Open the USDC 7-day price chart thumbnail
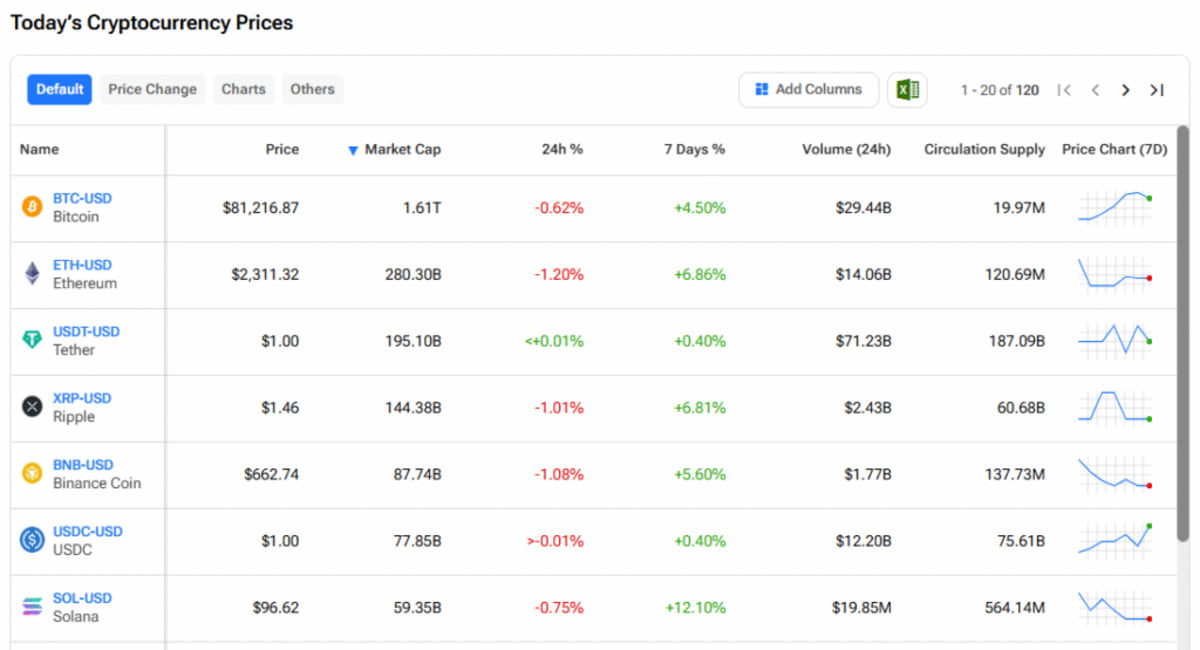Screen dimensions: 1200x650 [x=1115, y=540]
